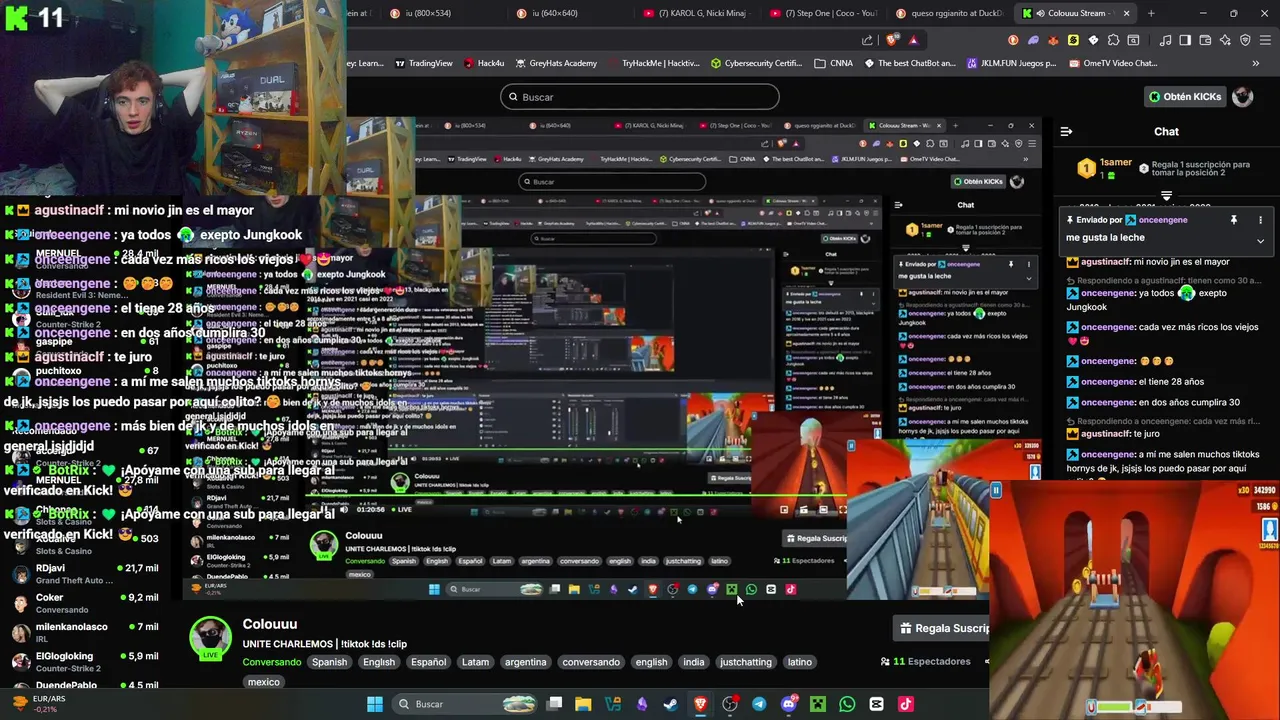Screen dimensions: 1280x720
Task: Mute the Colouuu Stream tab via speaker icon
Action: pos(1041,13)
